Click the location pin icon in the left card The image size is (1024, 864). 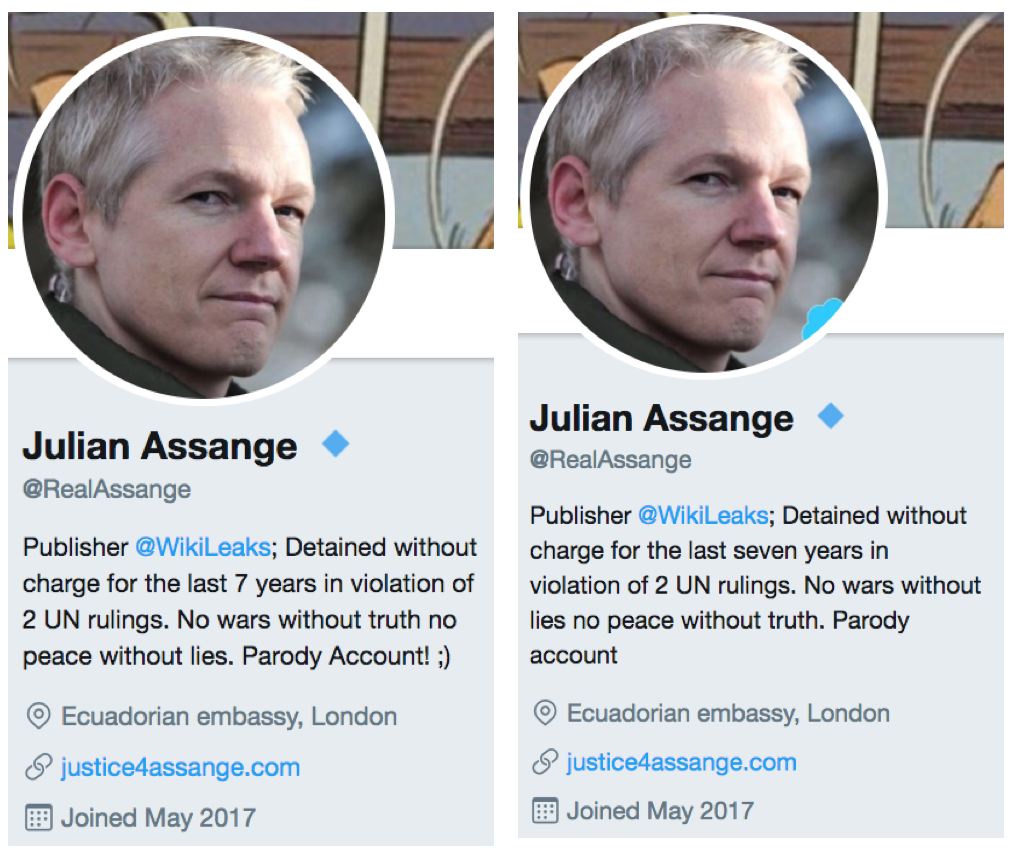pyautogui.click(x=39, y=716)
